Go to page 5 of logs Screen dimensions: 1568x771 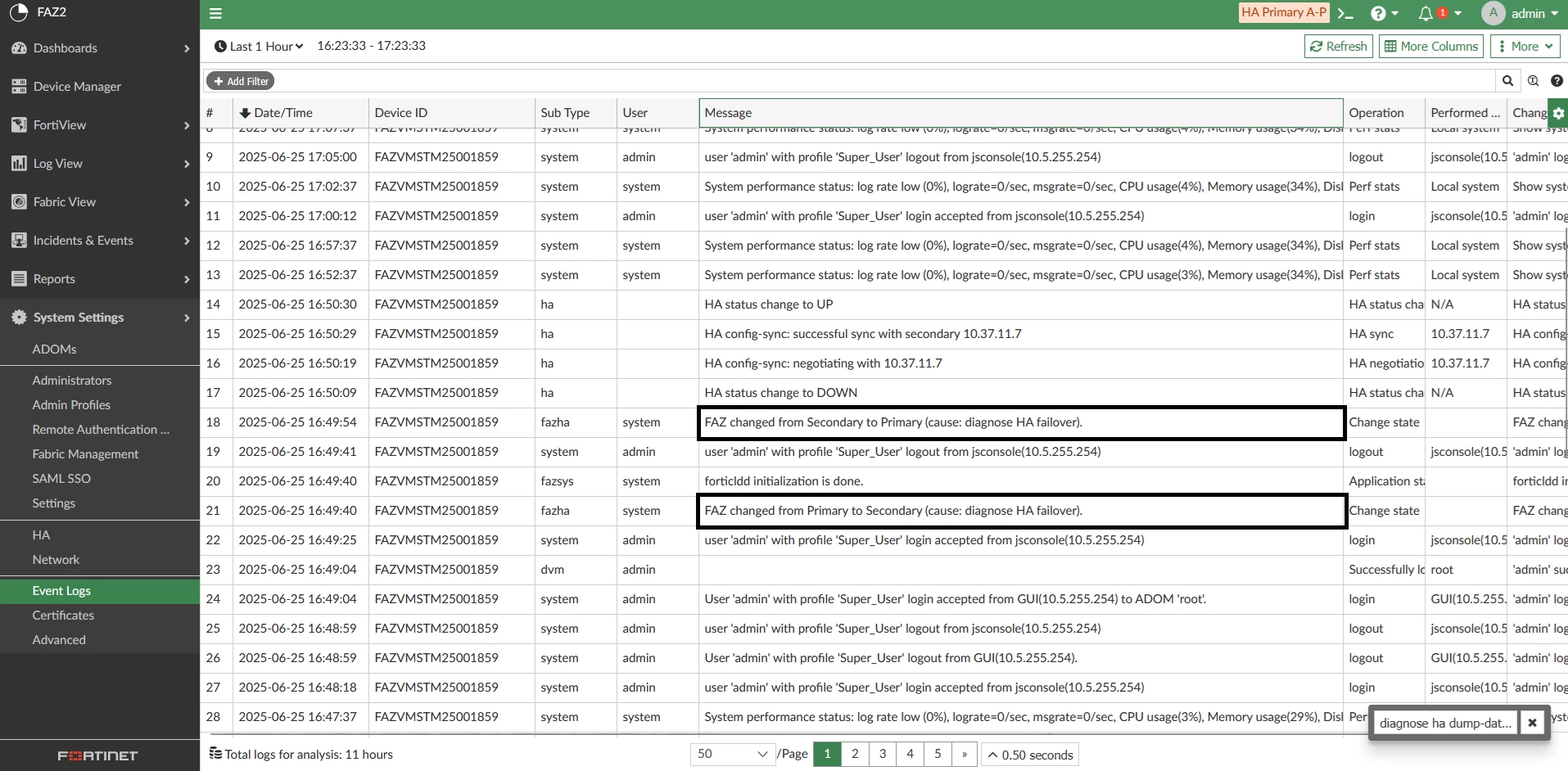(938, 754)
